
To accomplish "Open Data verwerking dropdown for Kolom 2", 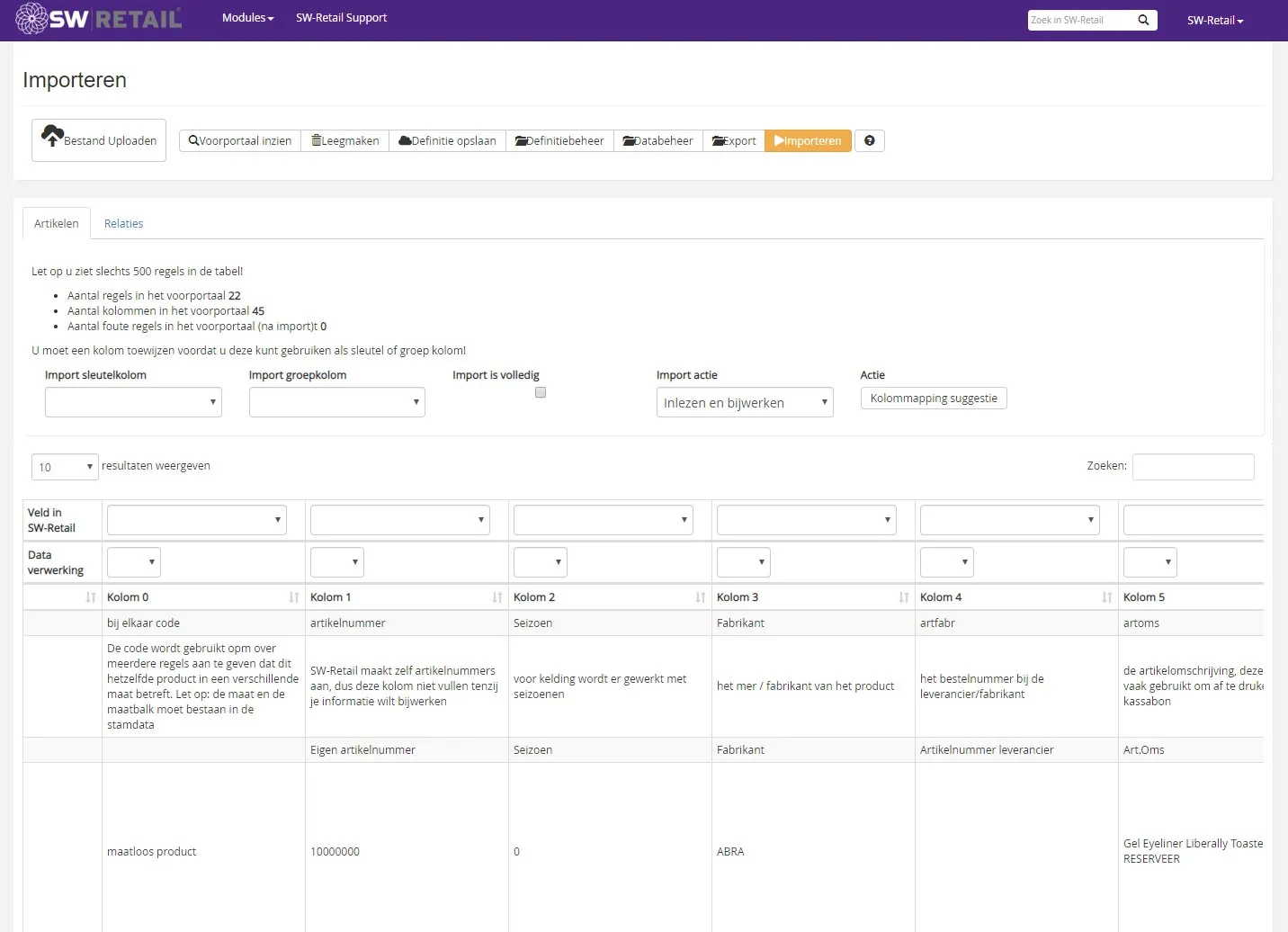I will click(540, 562).
